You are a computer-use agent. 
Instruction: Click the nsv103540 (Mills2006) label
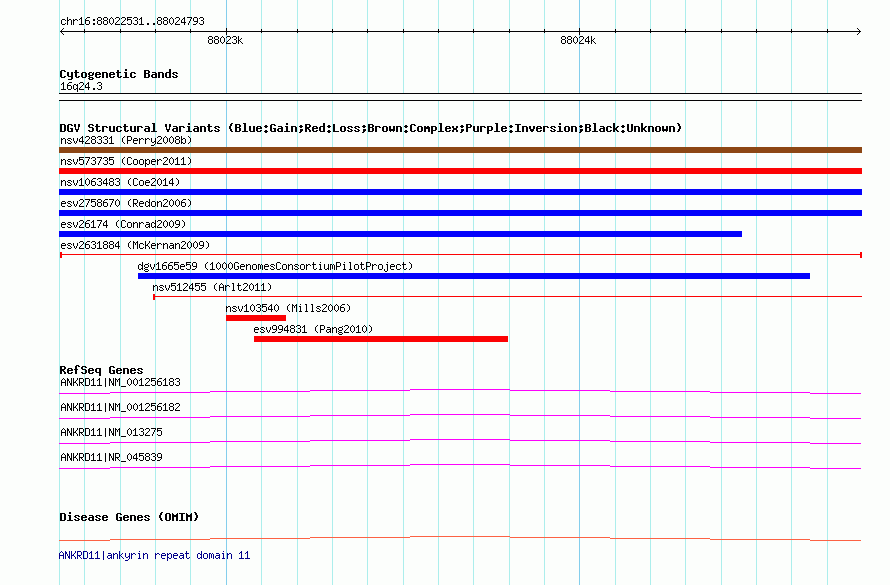[x=288, y=308]
